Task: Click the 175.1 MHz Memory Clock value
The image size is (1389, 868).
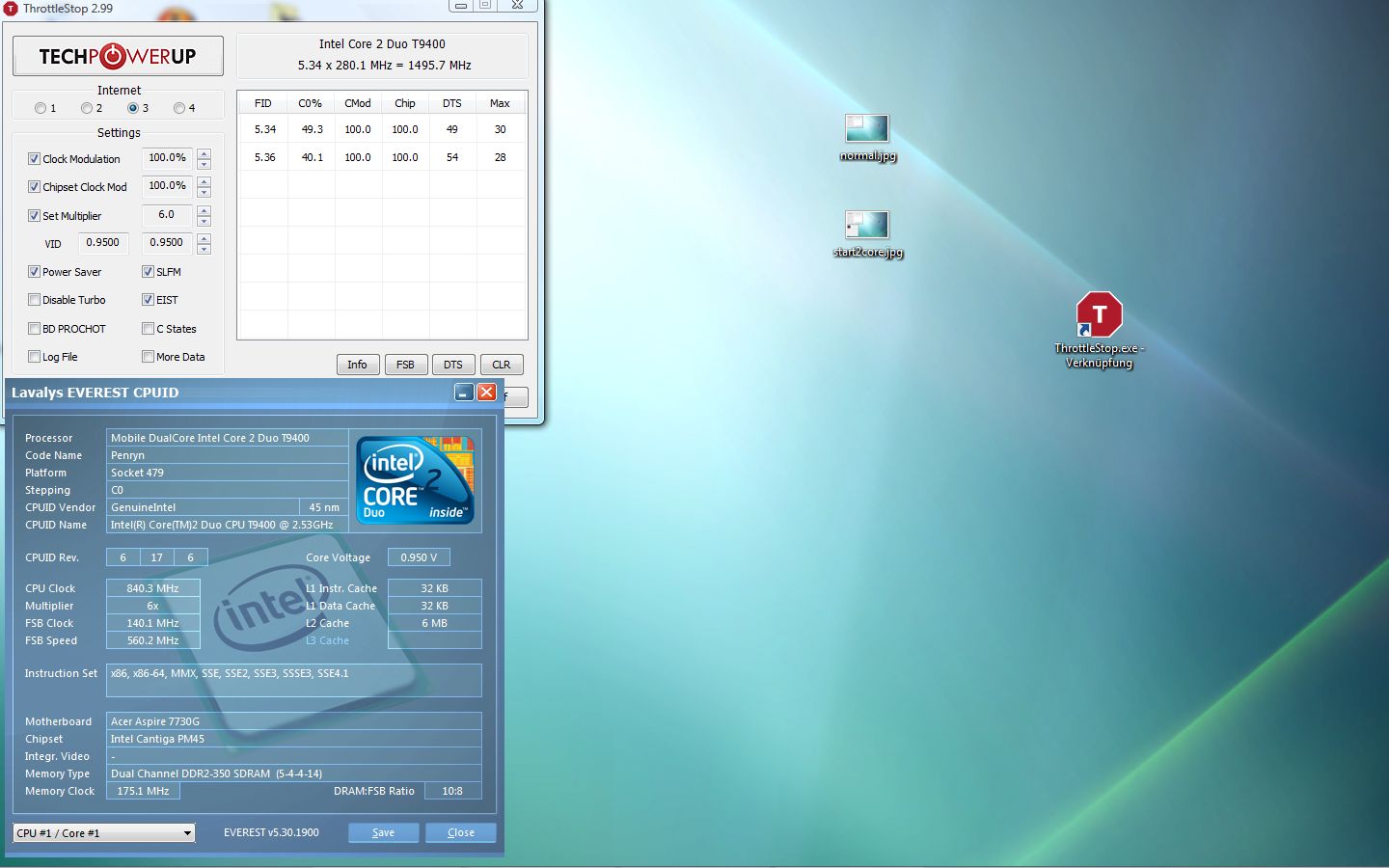Action: click(x=143, y=791)
